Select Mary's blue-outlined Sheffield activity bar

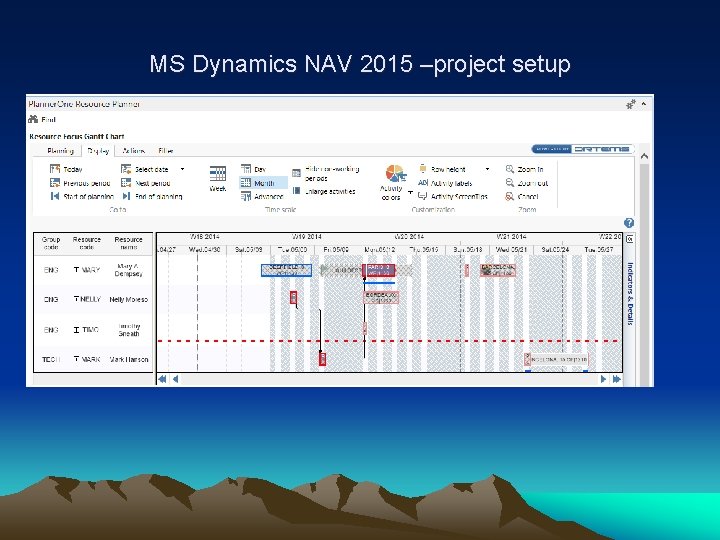click(x=286, y=270)
